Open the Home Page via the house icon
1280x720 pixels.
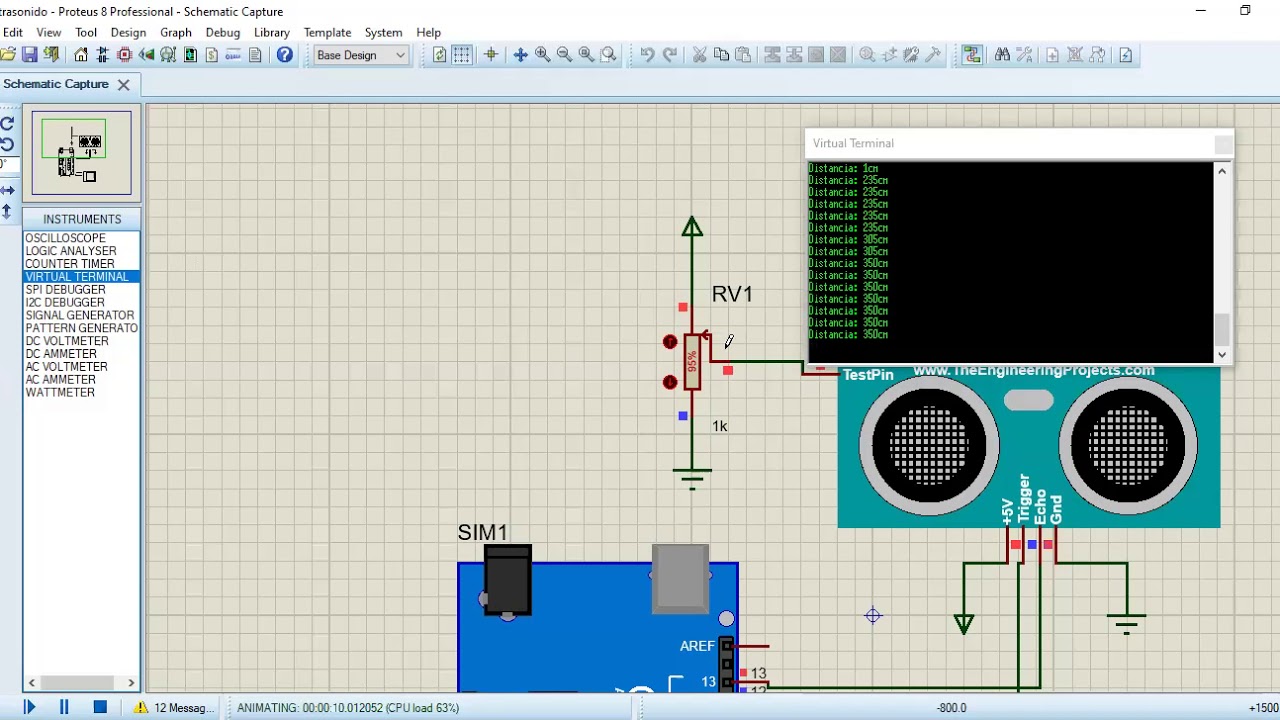(x=81, y=55)
